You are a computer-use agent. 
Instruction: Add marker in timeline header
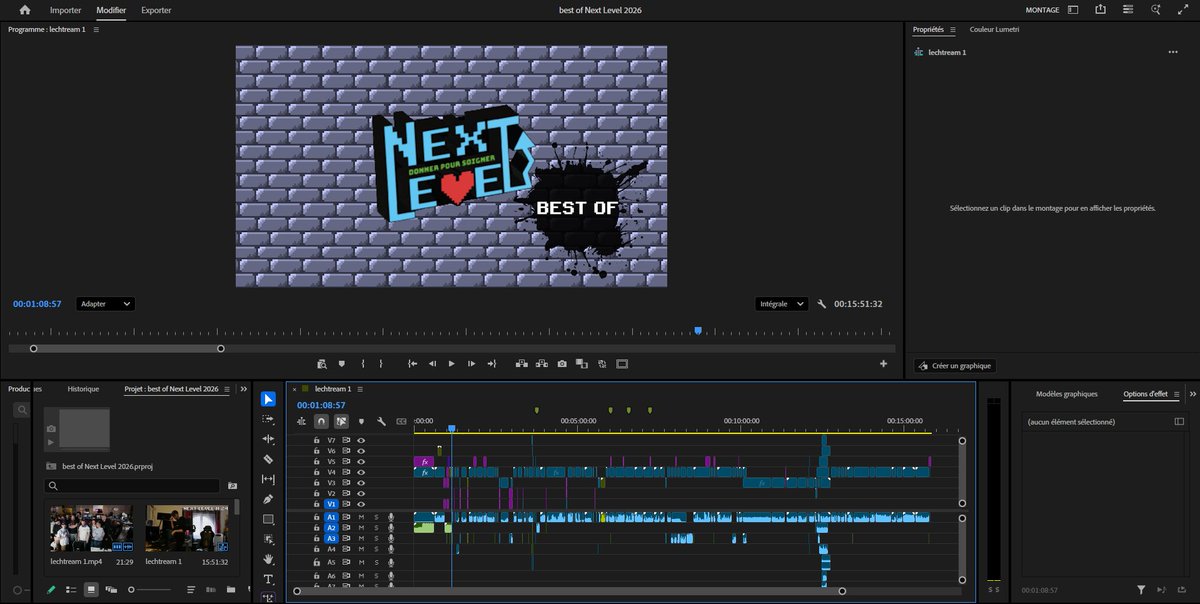coord(361,422)
